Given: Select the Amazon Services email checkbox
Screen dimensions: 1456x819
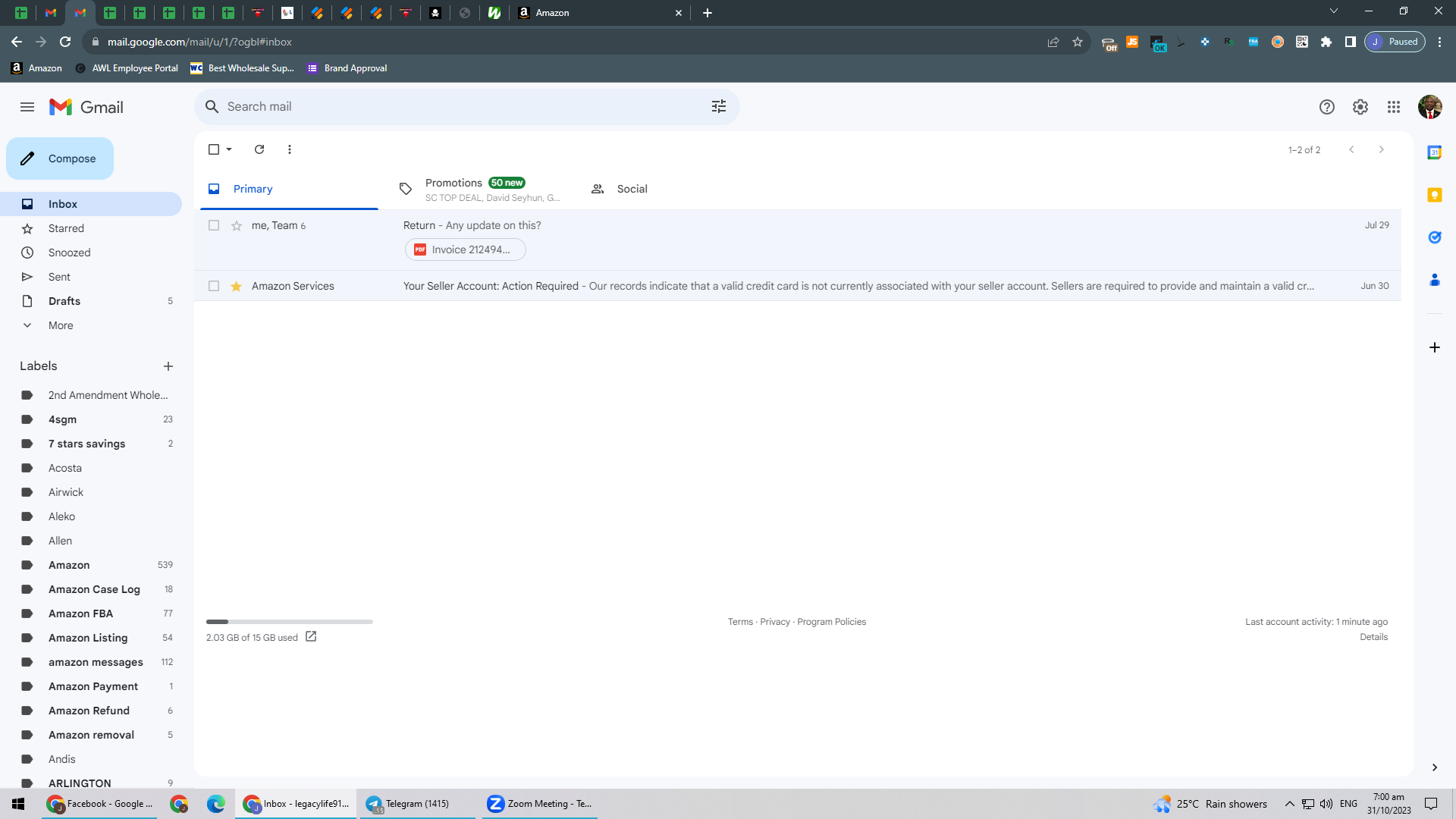Looking at the screenshot, I should click(214, 286).
